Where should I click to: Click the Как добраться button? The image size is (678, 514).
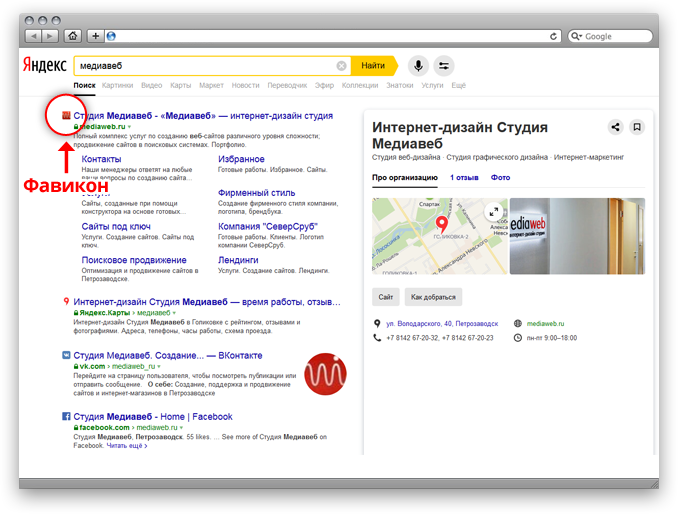433,297
